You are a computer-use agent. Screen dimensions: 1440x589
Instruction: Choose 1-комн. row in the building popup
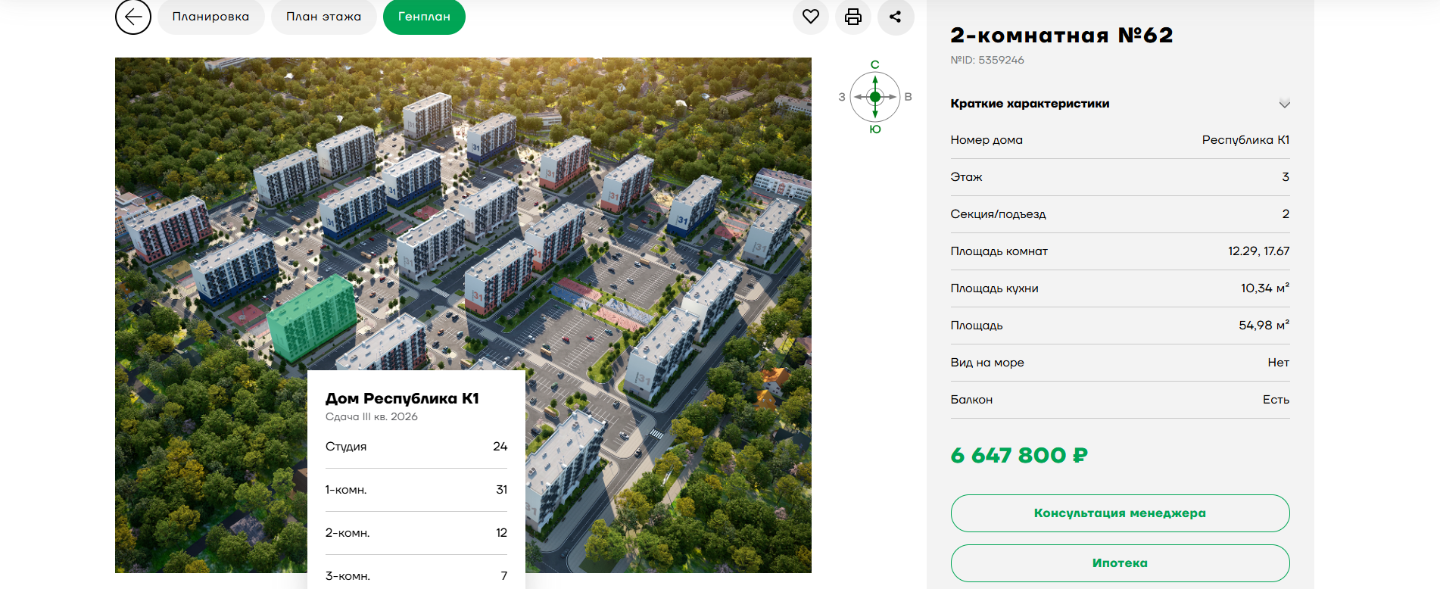pyautogui.click(x=416, y=490)
